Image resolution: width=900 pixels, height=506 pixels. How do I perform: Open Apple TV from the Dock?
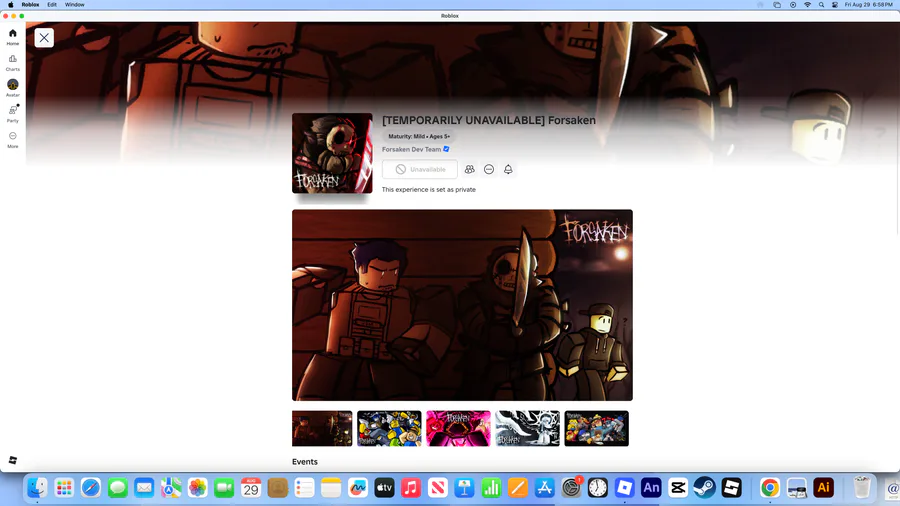[385, 488]
